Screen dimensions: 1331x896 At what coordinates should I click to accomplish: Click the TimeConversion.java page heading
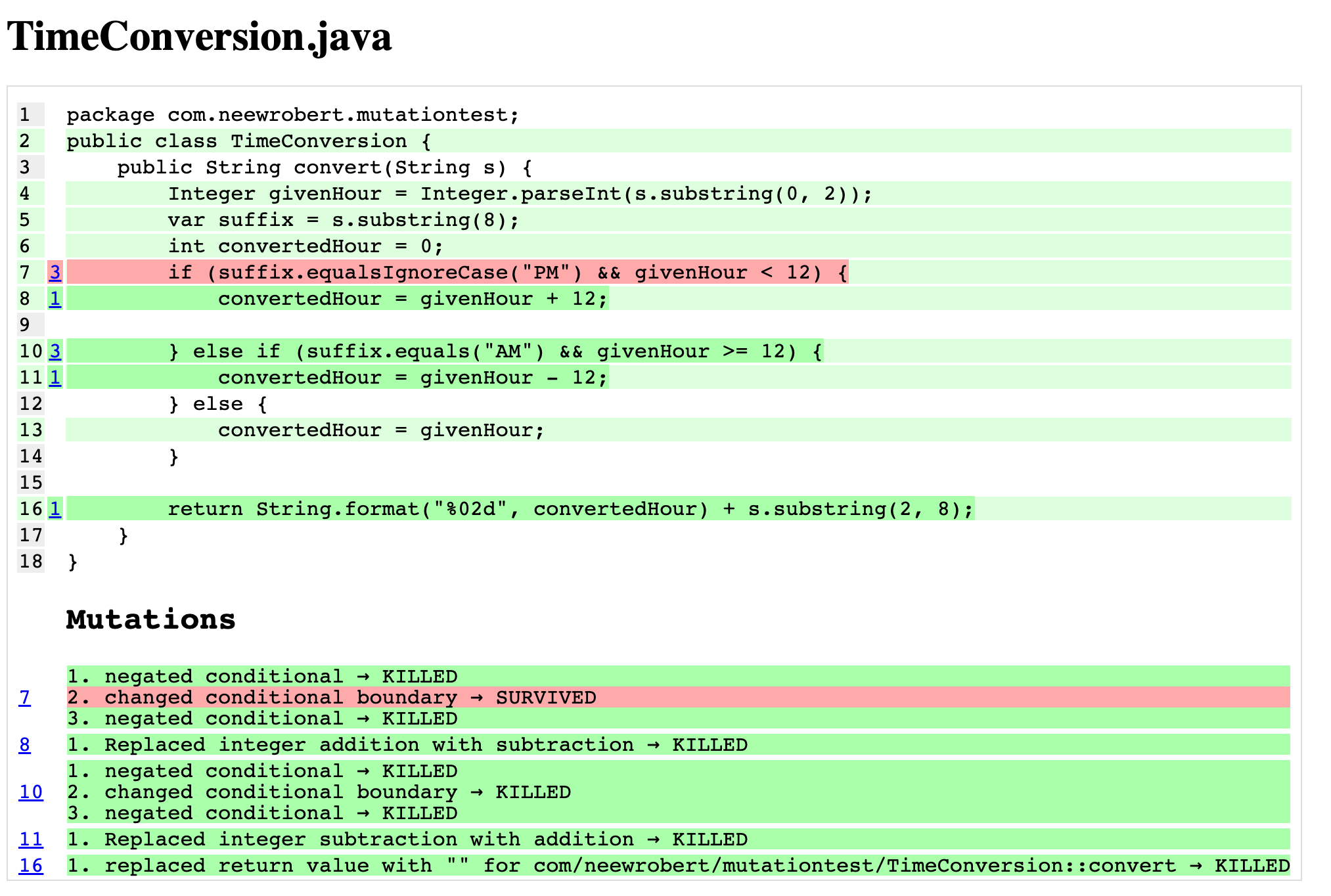199,36
